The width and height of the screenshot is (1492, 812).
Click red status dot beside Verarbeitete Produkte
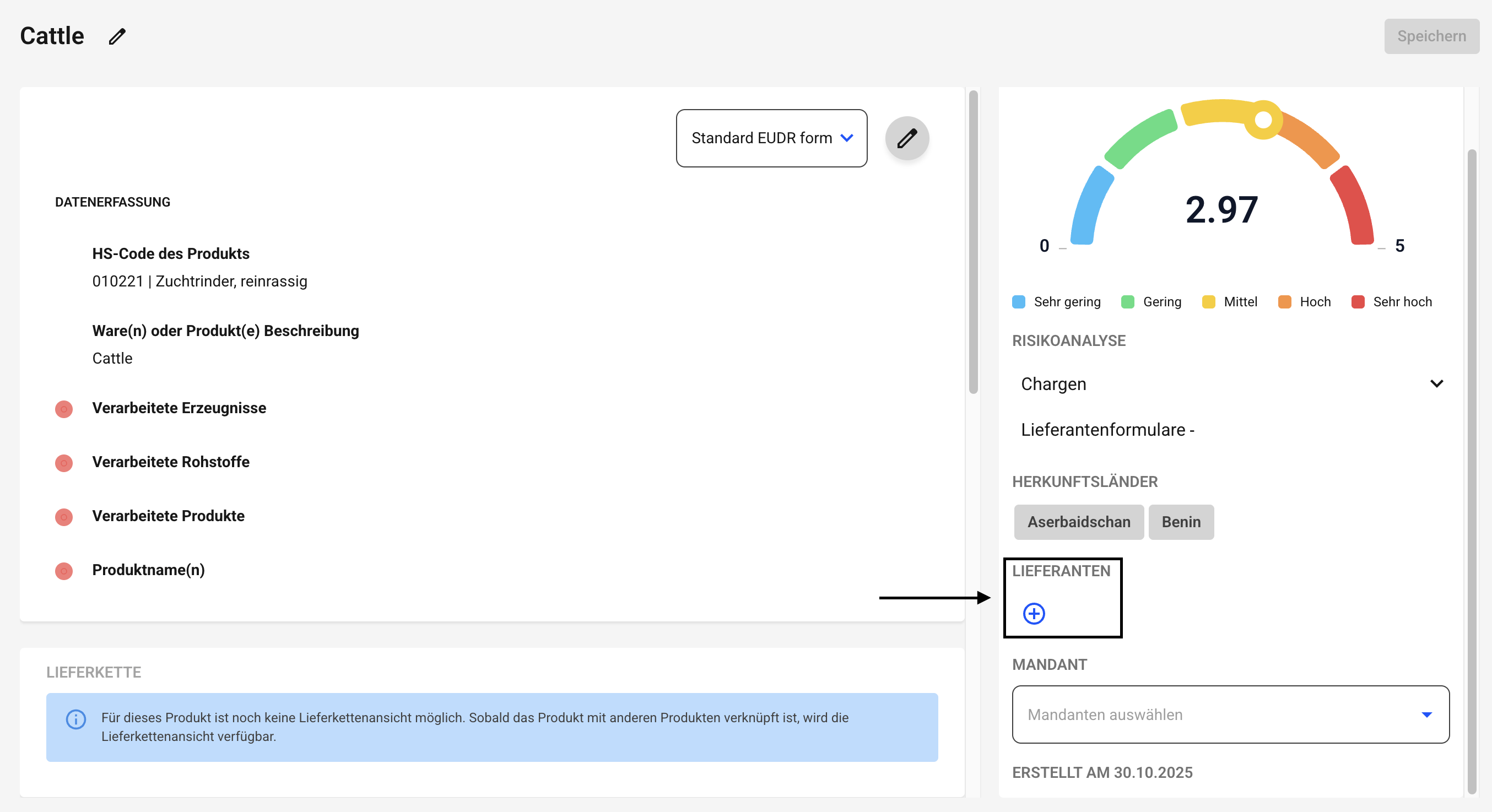click(64, 517)
